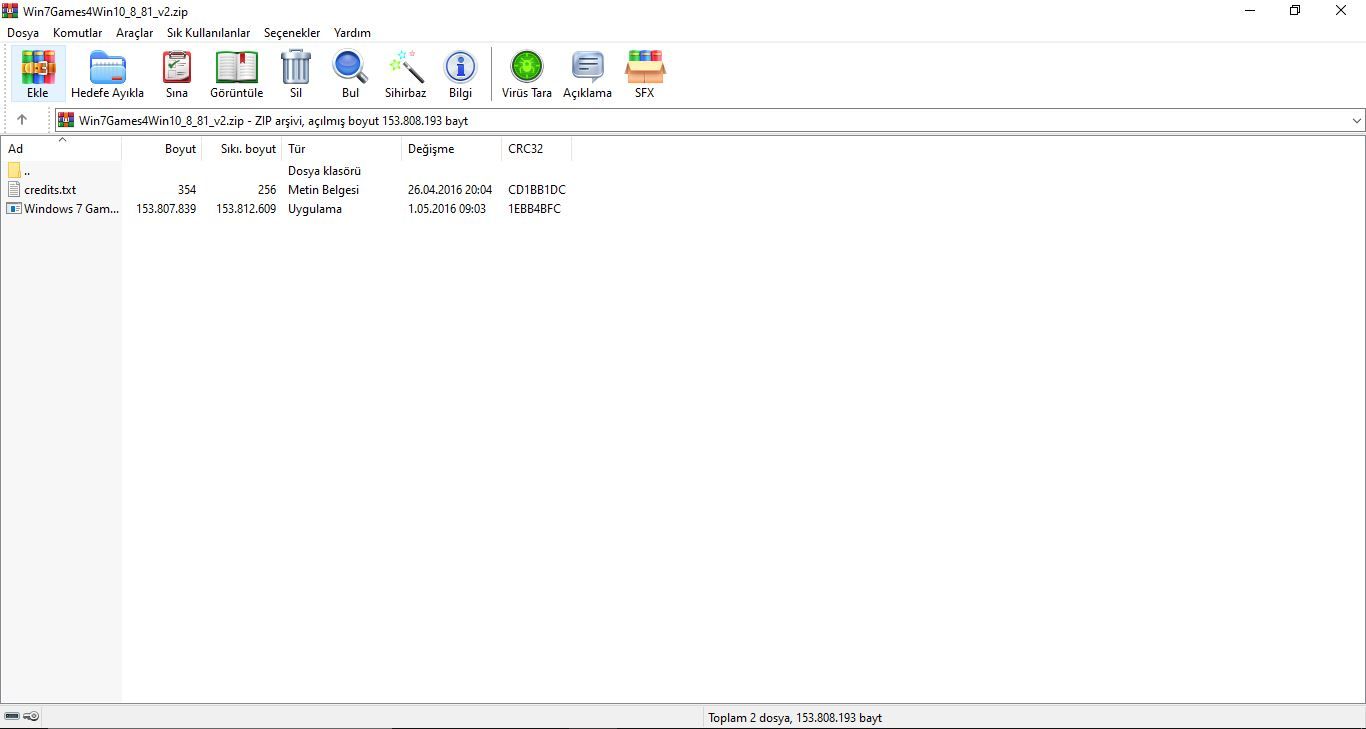Sort by the Ad column header

[61, 149]
